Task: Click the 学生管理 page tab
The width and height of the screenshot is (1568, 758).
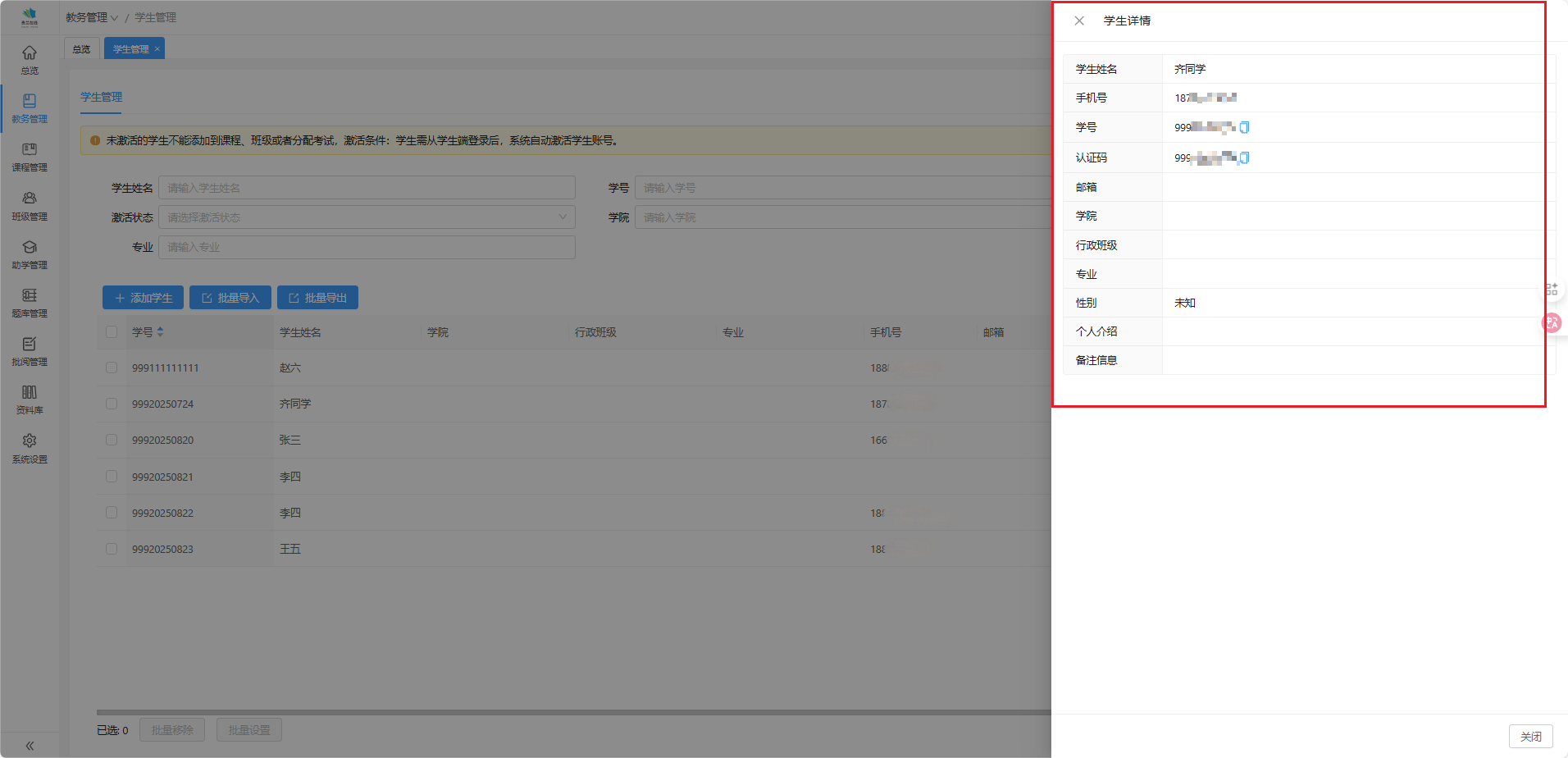Action: (x=130, y=49)
